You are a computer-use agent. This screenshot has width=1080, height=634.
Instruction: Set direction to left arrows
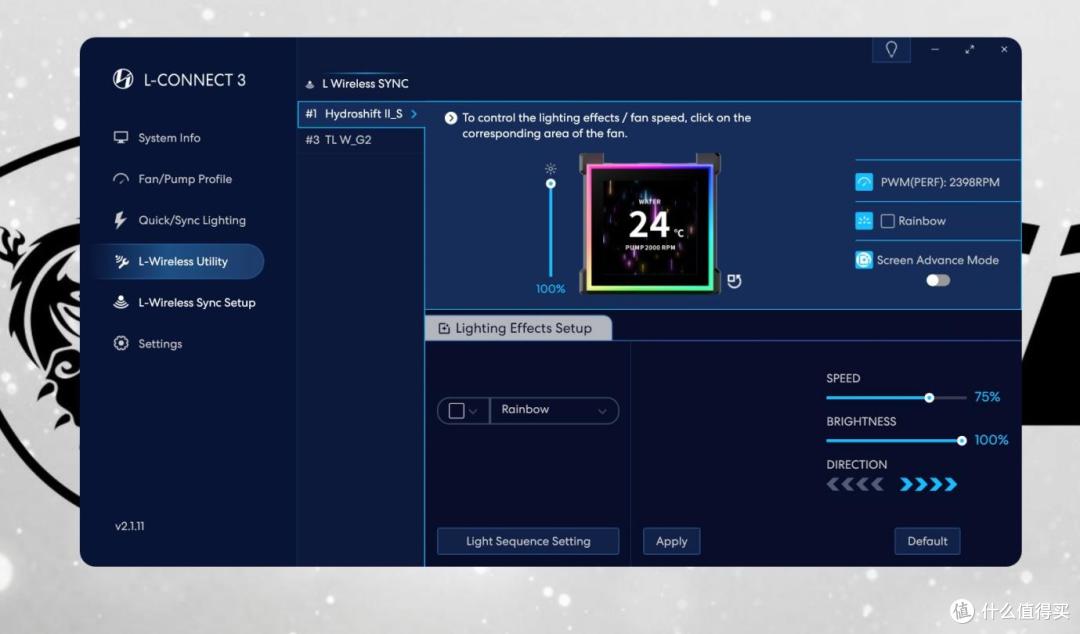(x=855, y=484)
